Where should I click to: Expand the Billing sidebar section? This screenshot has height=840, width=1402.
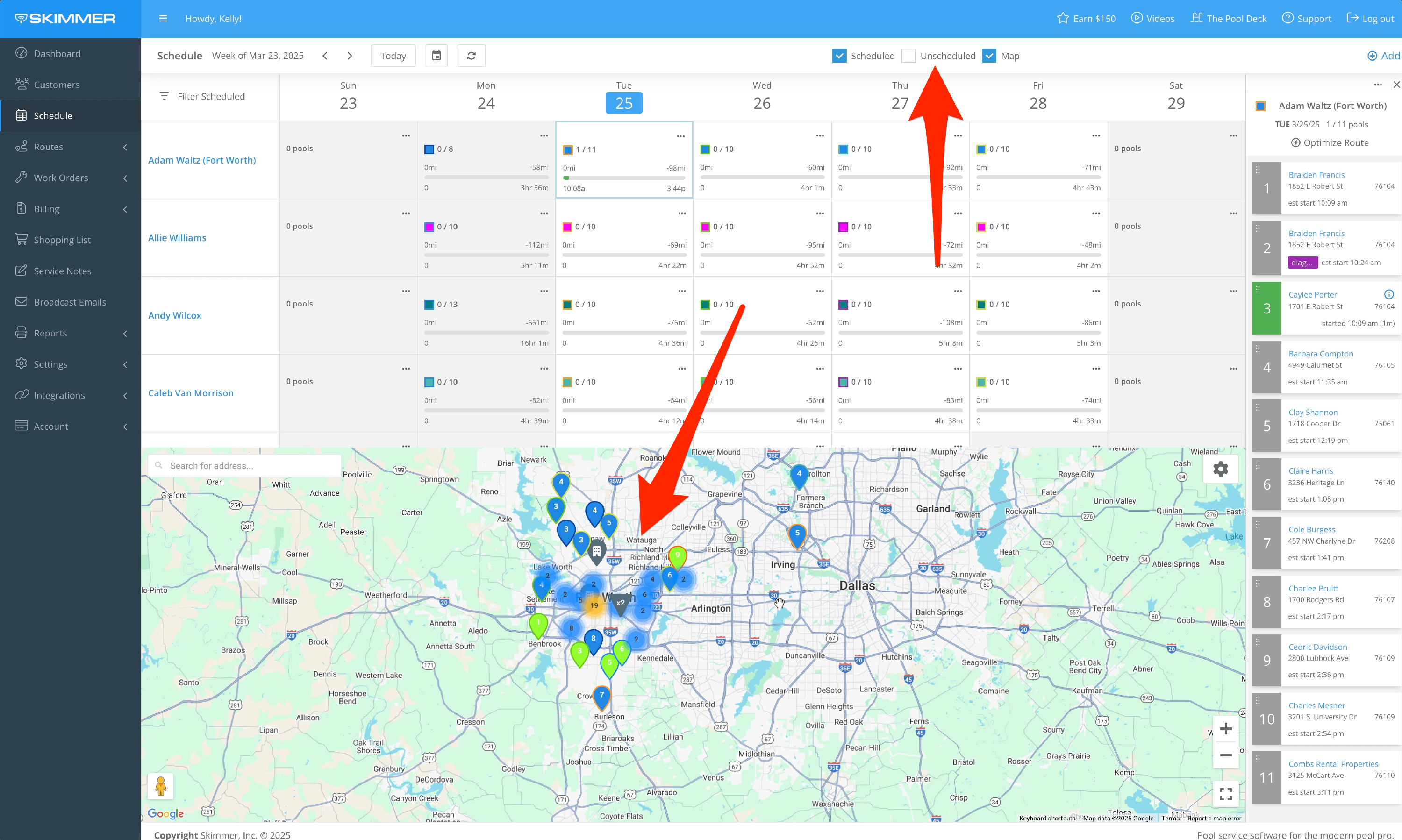click(70, 209)
